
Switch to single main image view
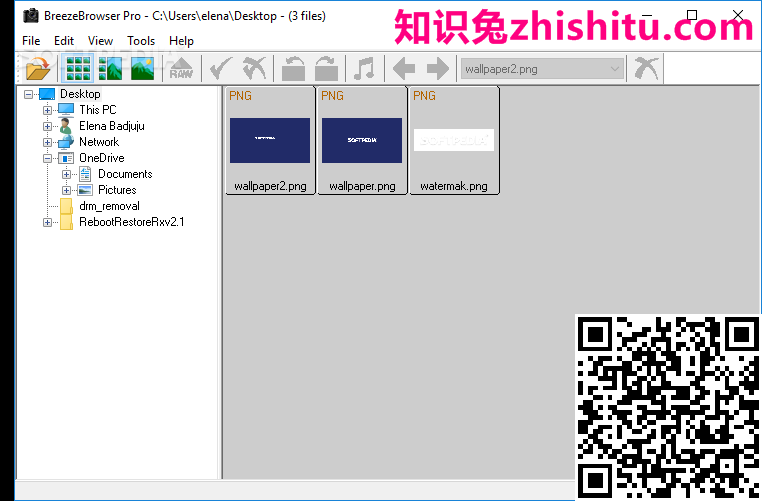pyautogui.click(x=142, y=69)
